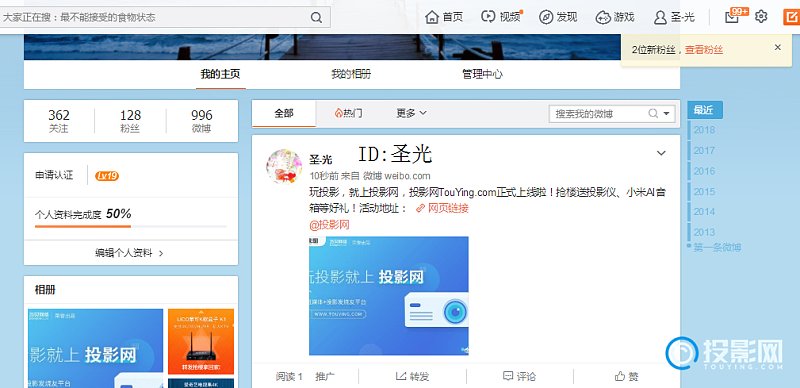Jump to 2015 in timeline
Image resolution: width=800 pixels, height=388 pixels.
point(704,191)
